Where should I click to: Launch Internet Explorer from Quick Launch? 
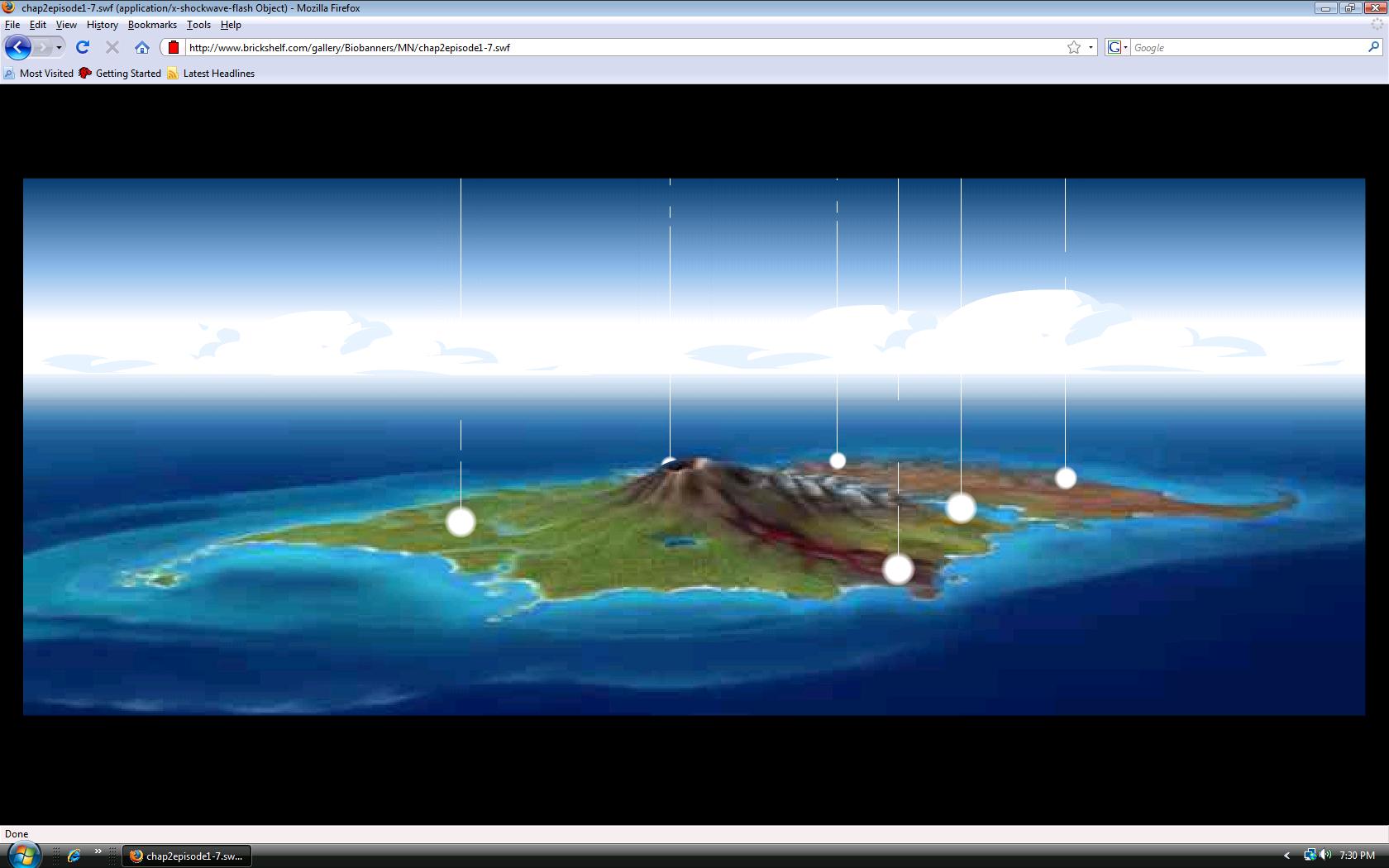(x=74, y=856)
